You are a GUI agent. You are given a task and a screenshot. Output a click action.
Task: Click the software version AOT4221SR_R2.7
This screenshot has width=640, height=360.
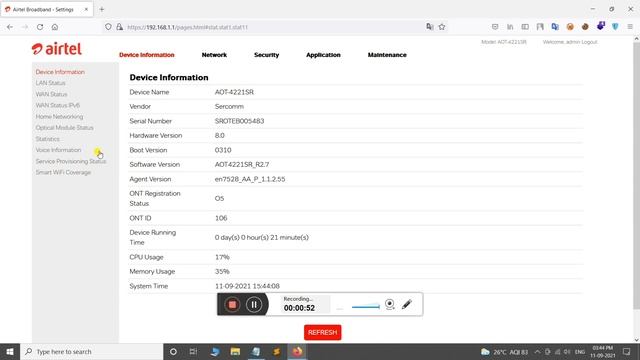[242, 164]
